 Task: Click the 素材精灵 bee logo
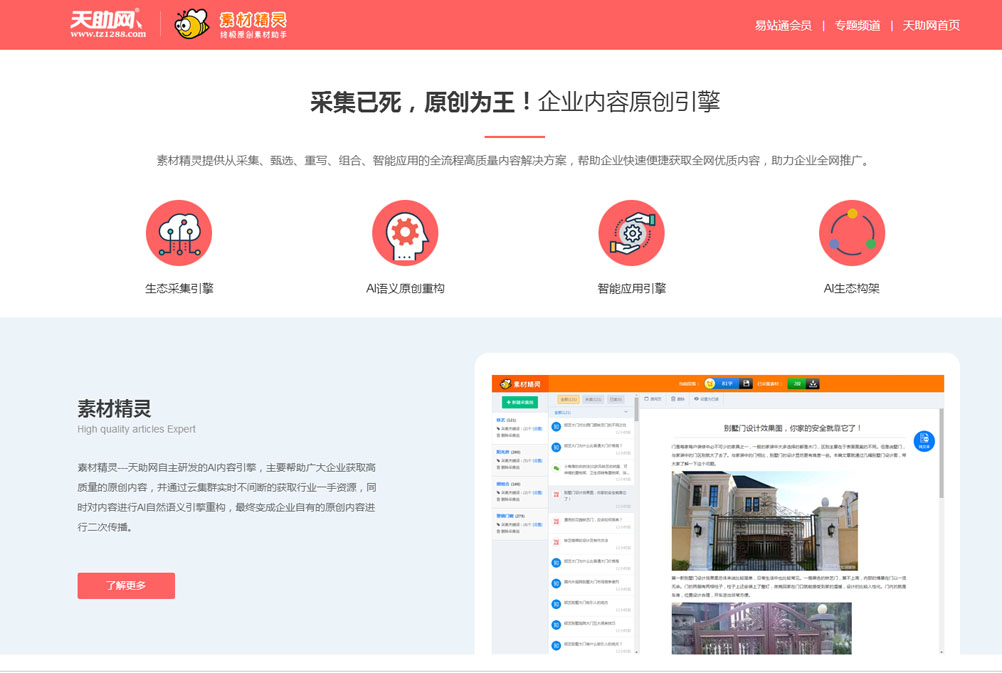pyautogui.click(x=231, y=24)
